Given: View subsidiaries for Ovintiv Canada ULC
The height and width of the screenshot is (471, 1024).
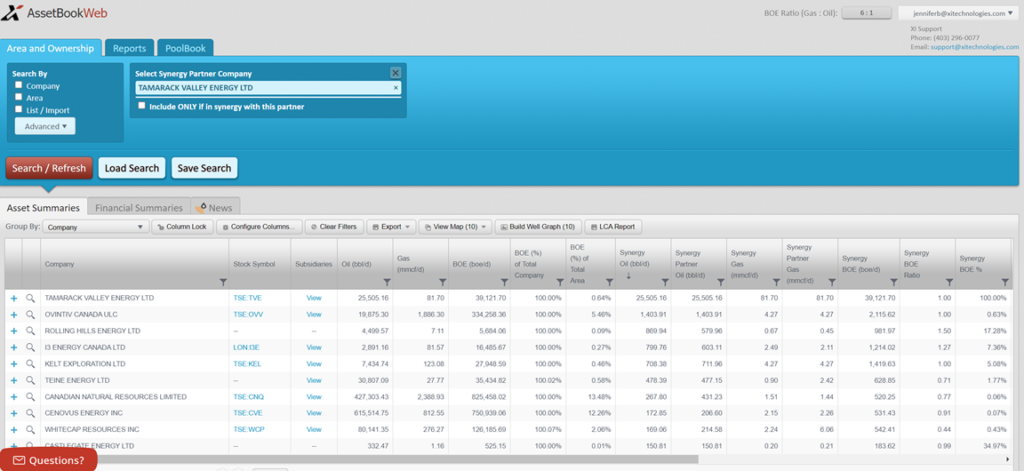Looking at the screenshot, I should click(314, 314).
